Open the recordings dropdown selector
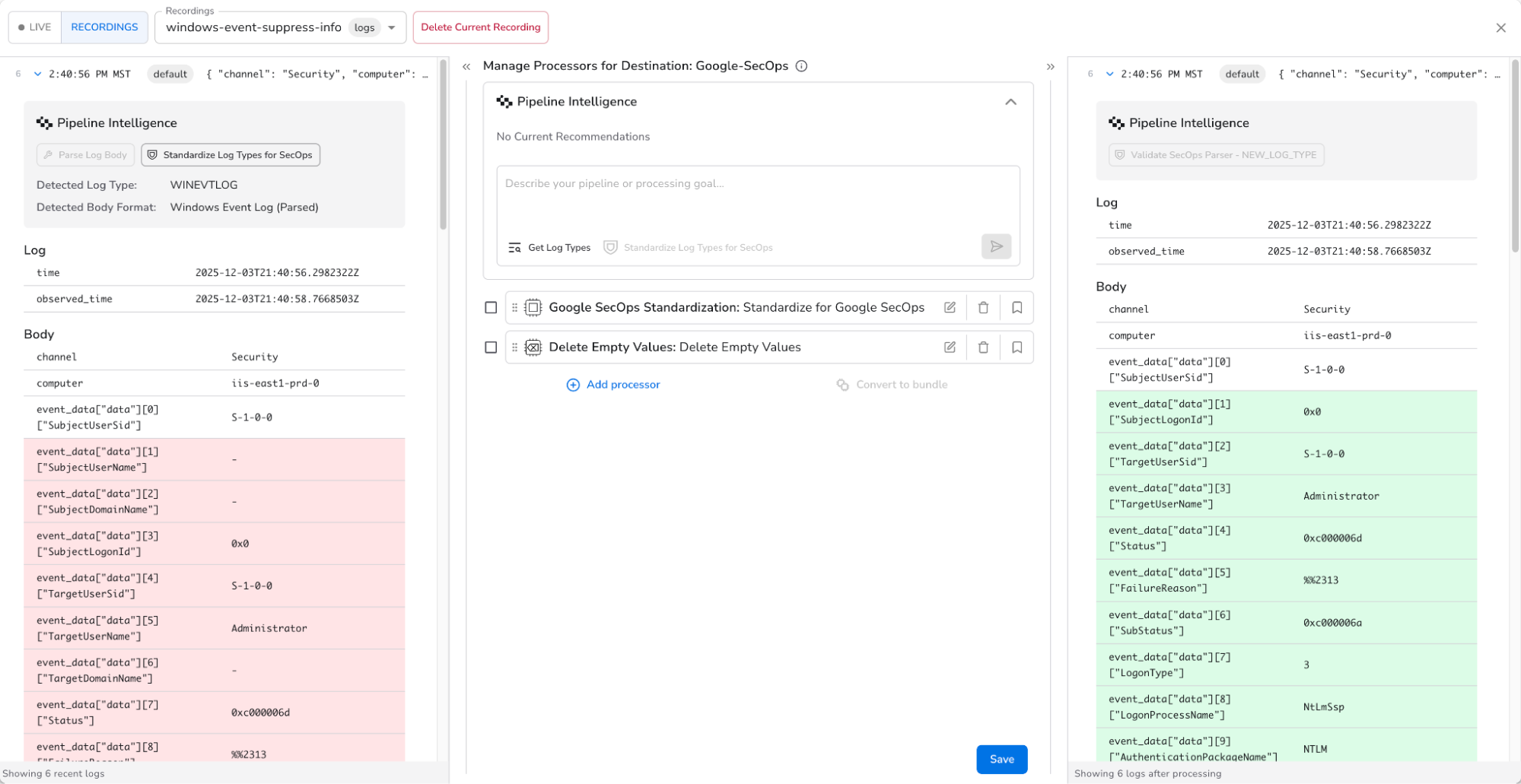This screenshot has width=1521, height=784. tap(391, 27)
